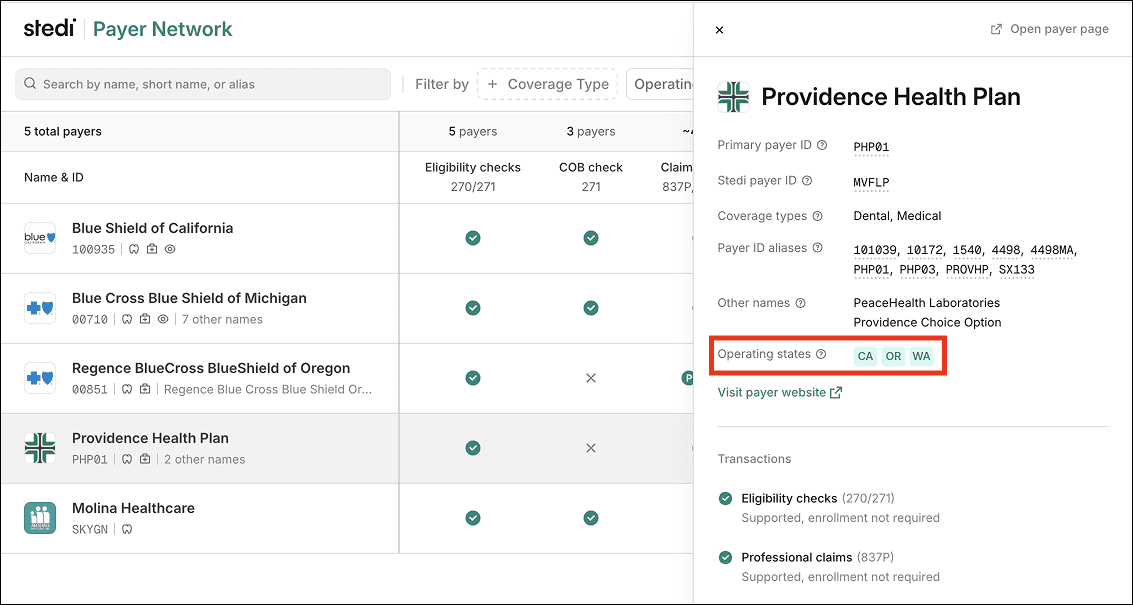Click payer ID alias 101039

[876, 250]
